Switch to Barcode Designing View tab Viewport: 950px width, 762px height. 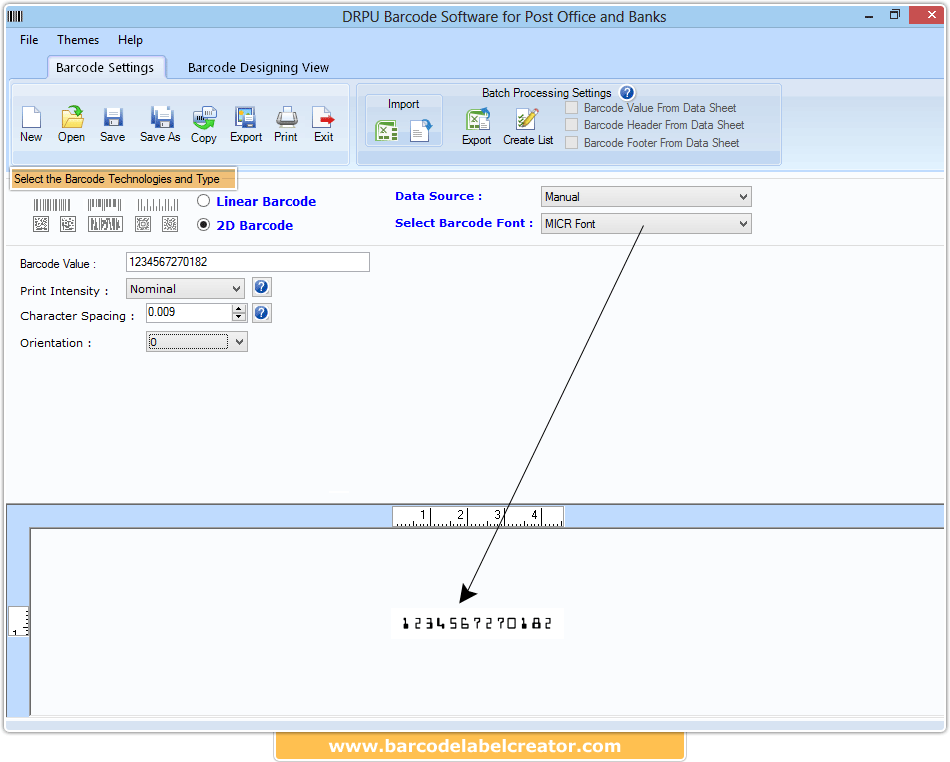coord(258,67)
